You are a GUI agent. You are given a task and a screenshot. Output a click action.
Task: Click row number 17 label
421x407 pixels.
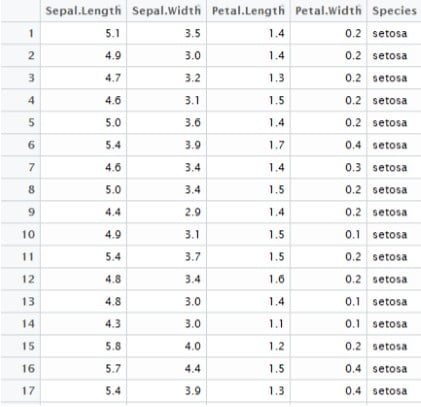click(28, 391)
